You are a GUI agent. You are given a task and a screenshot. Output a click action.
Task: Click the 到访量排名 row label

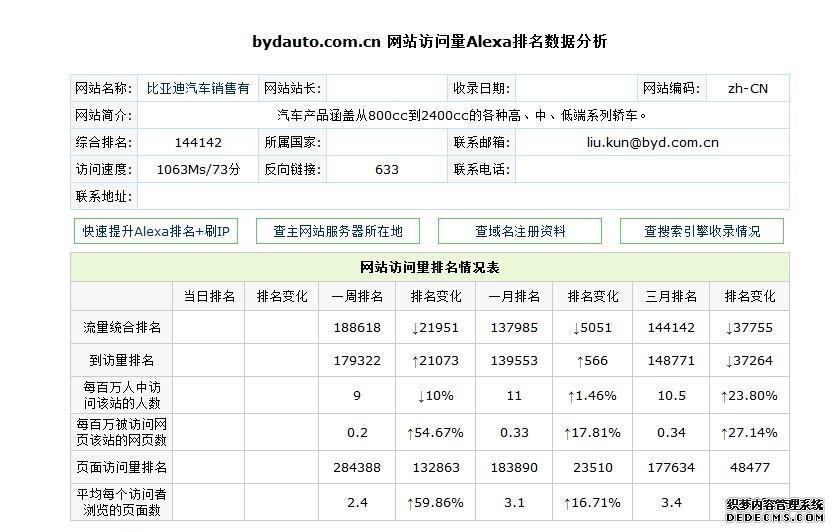pyautogui.click(x=121, y=361)
